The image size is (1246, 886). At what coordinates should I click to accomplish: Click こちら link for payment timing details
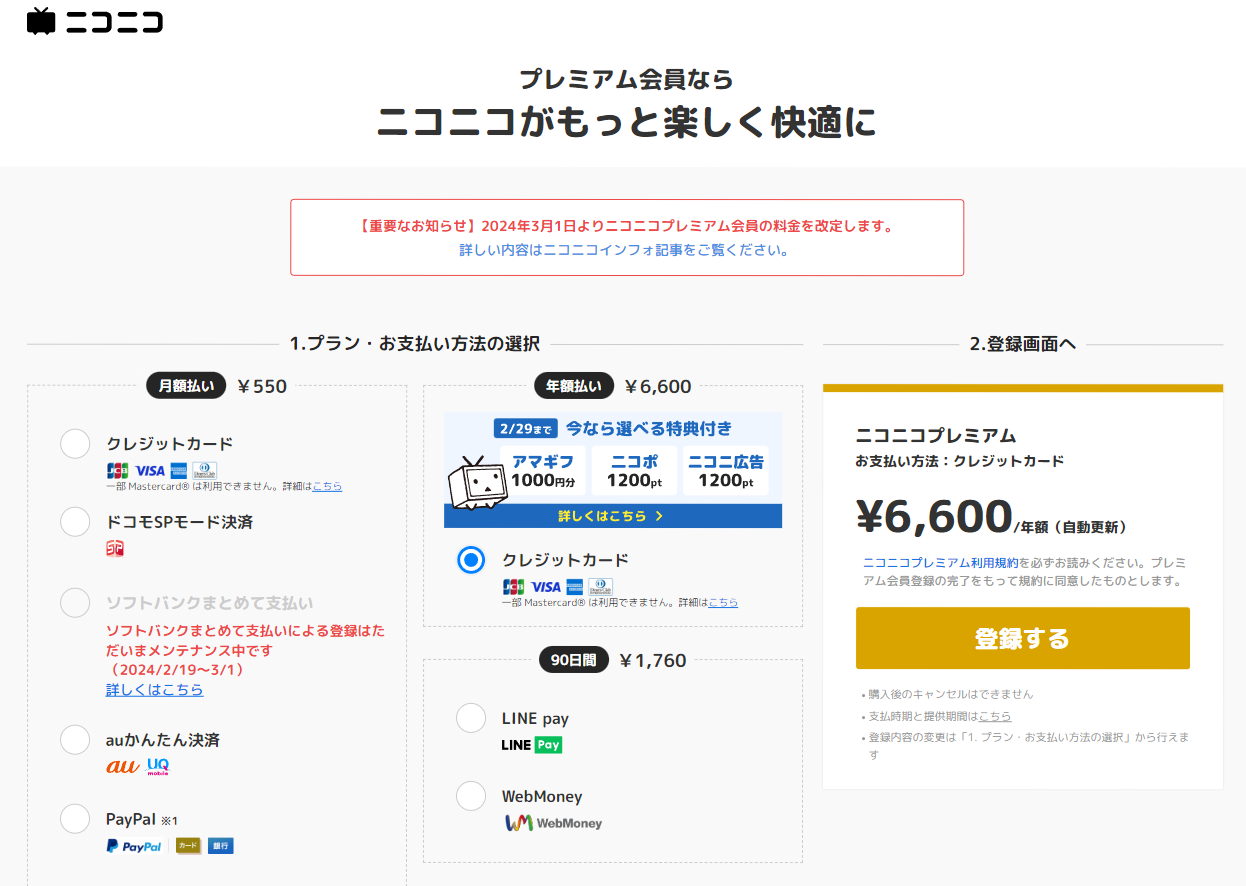[x=995, y=716]
